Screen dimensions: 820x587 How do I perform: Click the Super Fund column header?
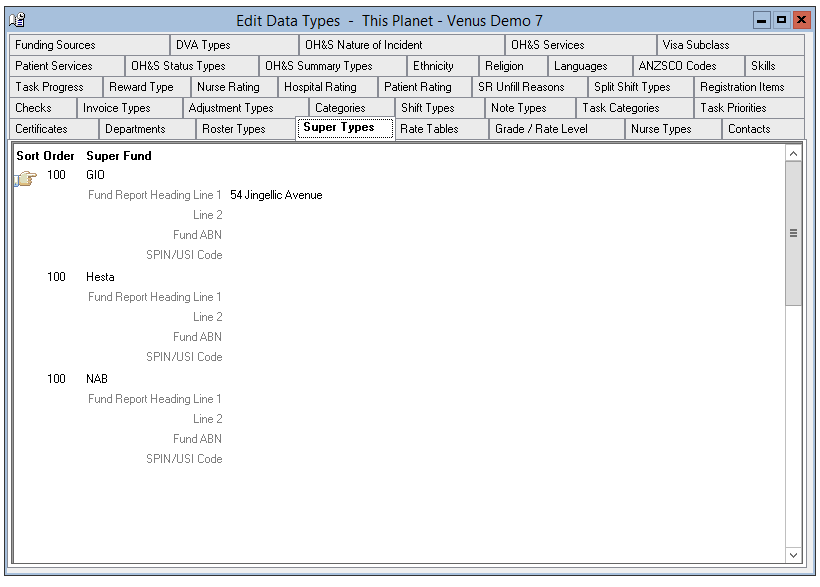point(119,156)
